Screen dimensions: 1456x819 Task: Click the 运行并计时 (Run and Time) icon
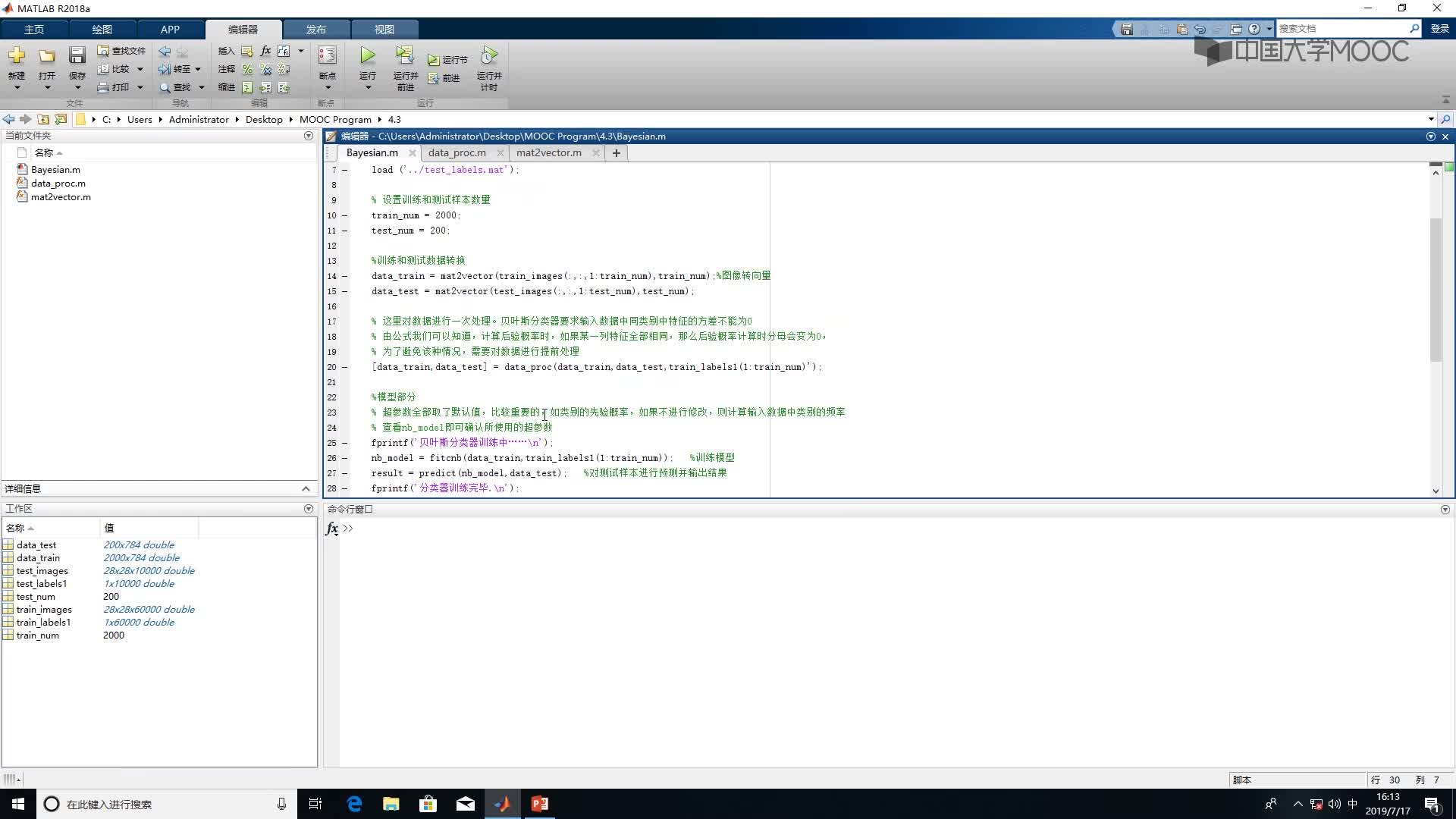pyautogui.click(x=489, y=55)
